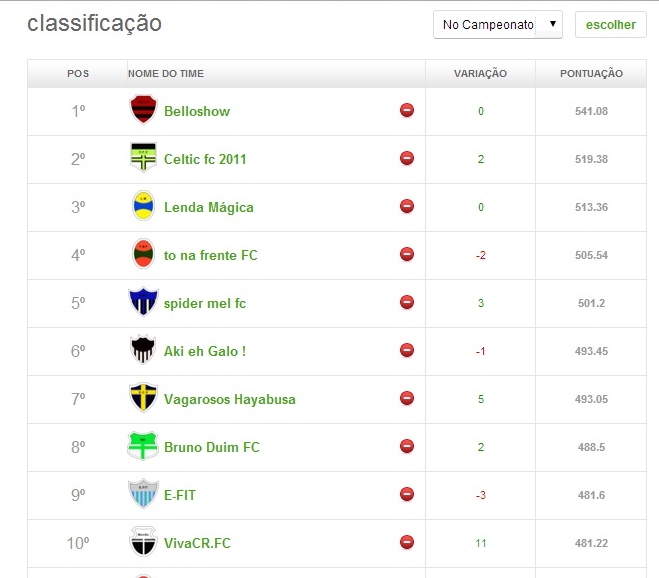The width and height of the screenshot is (659, 578).
Task: Click the spider mel fc crest icon
Action: coord(144,302)
